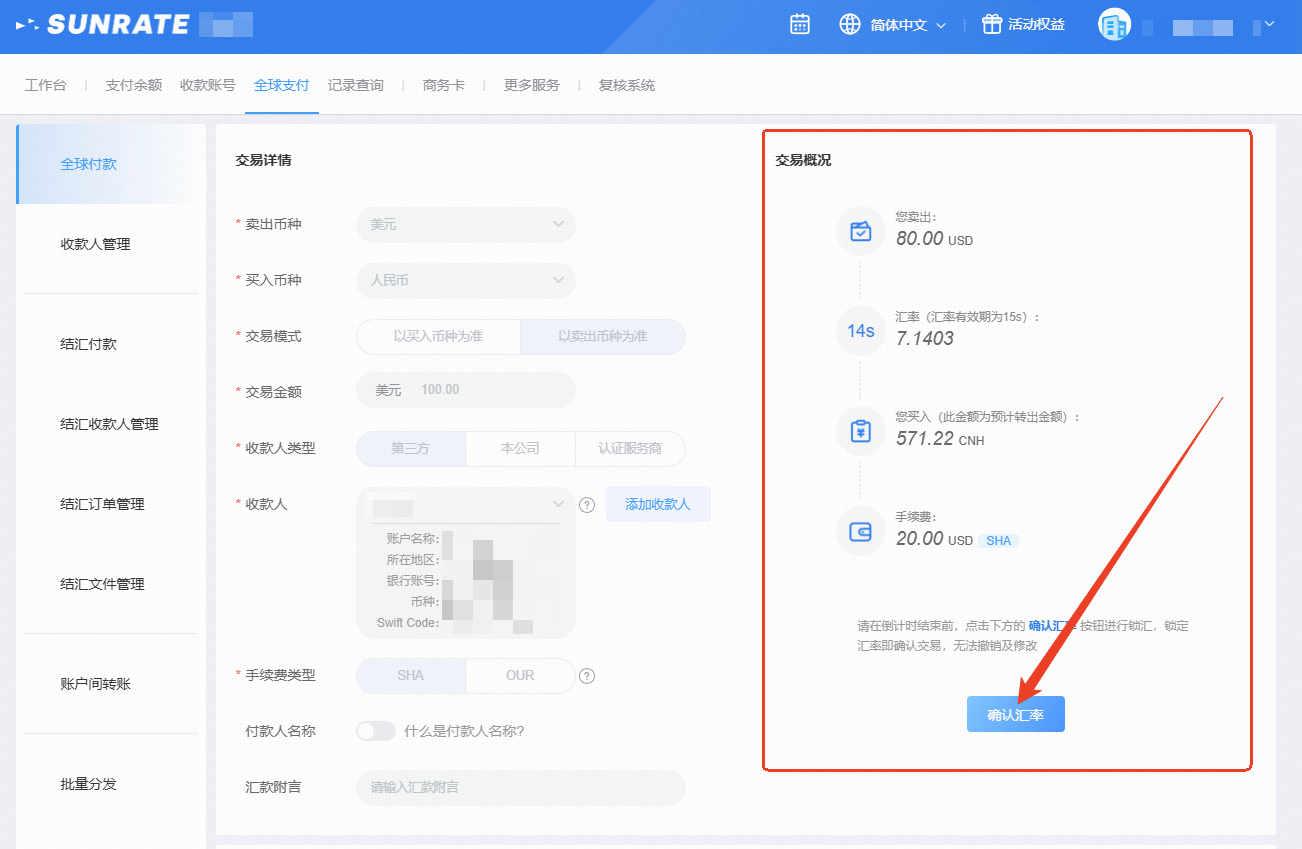Toggle the 付款人名称 switch
The width and height of the screenshot is (1302, 849).
pos(376,731)
